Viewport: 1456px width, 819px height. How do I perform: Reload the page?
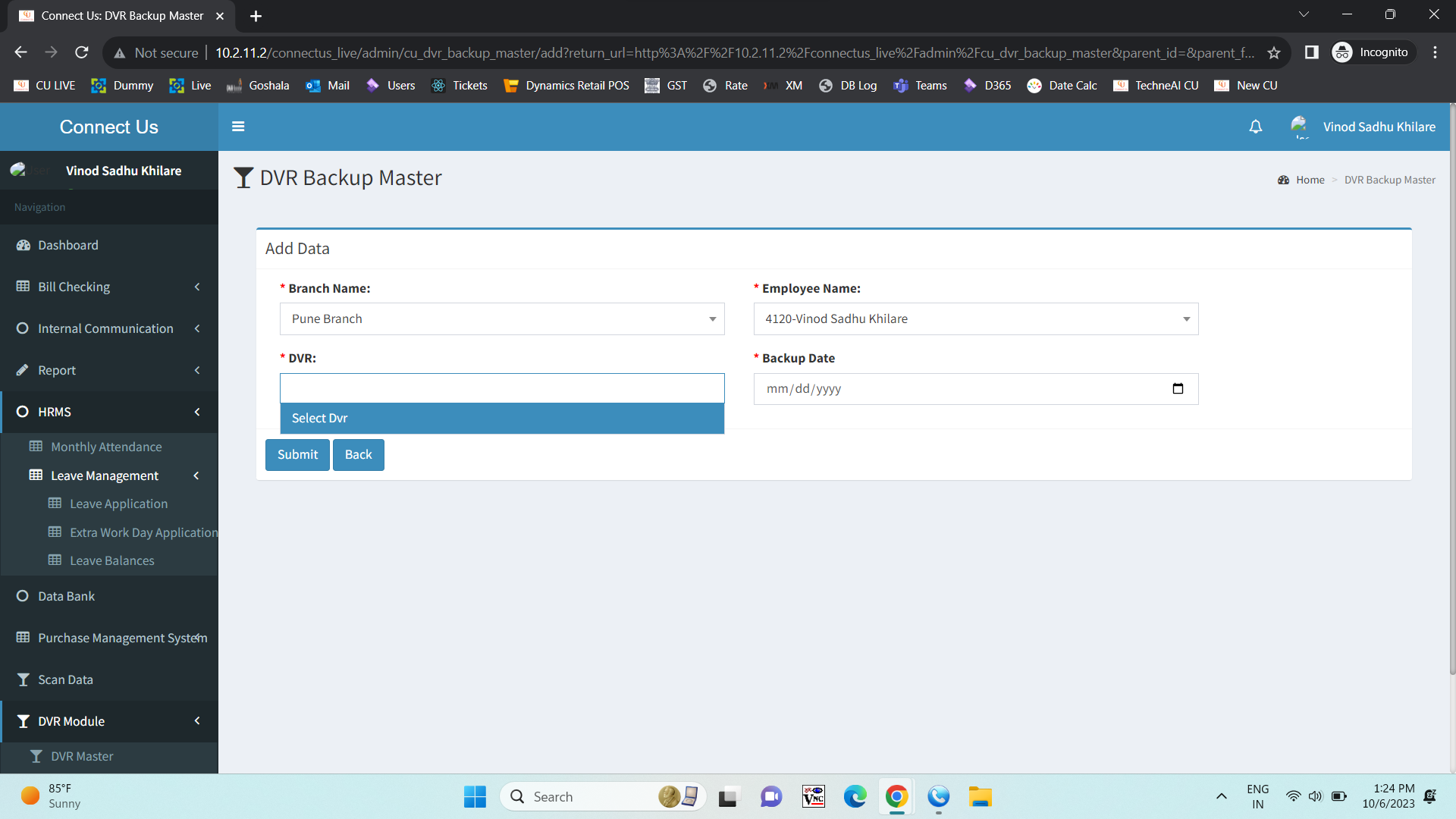(x=82, y=52)
